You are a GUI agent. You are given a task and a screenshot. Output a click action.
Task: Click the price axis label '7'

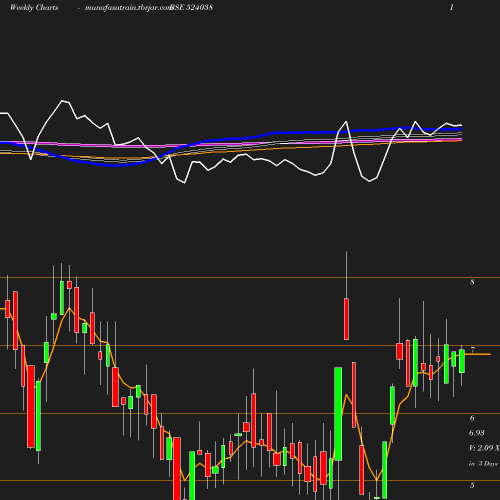click(472, 350)
